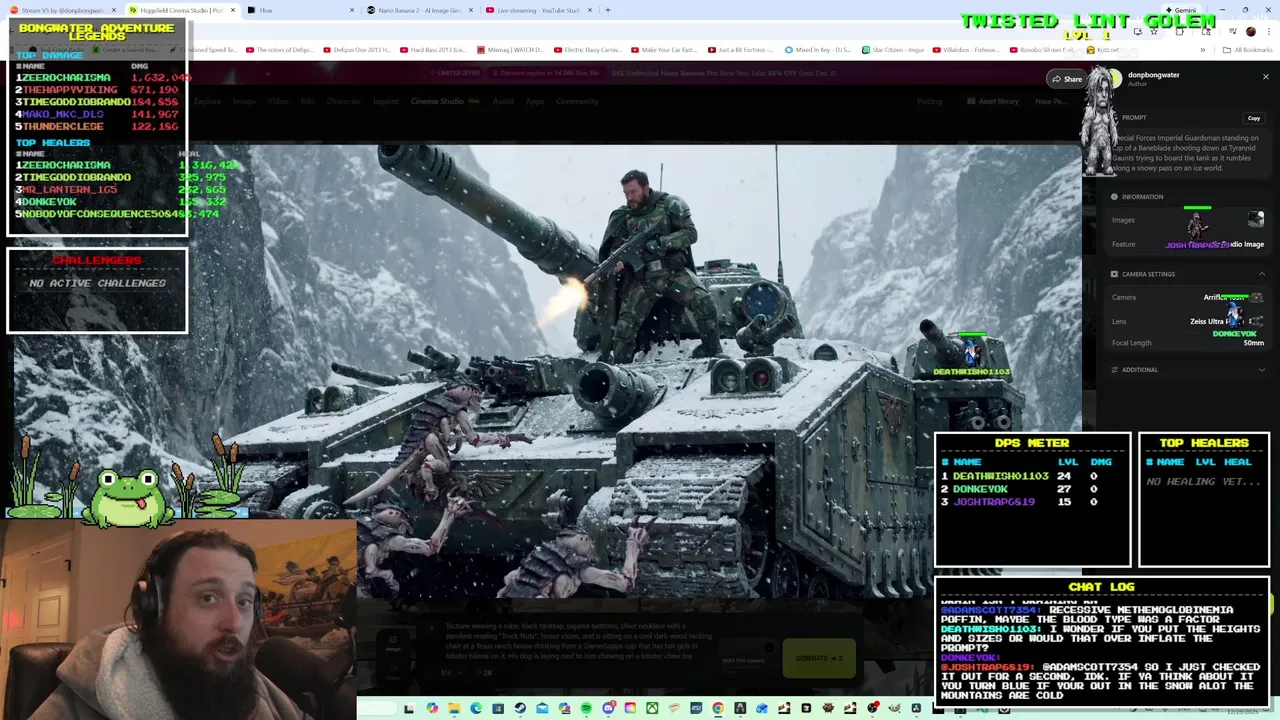
Task: Click the Camera Settings section icon
Action: click(x=1114, y=274)
